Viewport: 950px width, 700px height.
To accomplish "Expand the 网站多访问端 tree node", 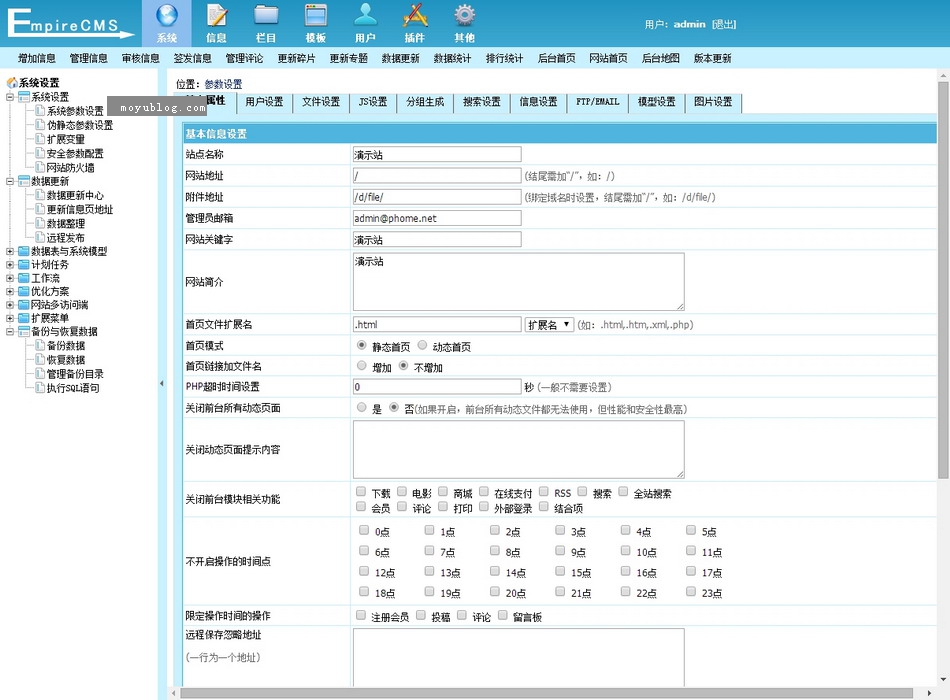I will (10, 304).
